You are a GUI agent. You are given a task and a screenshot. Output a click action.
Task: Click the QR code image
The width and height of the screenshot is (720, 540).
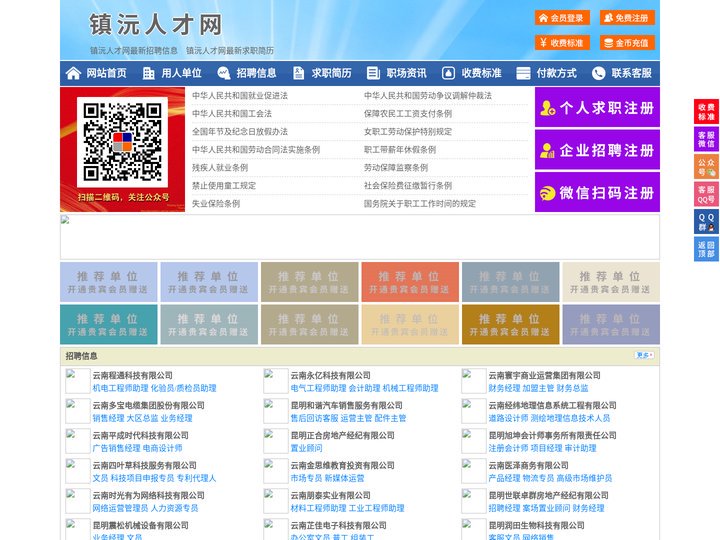[x=122, y=141]
